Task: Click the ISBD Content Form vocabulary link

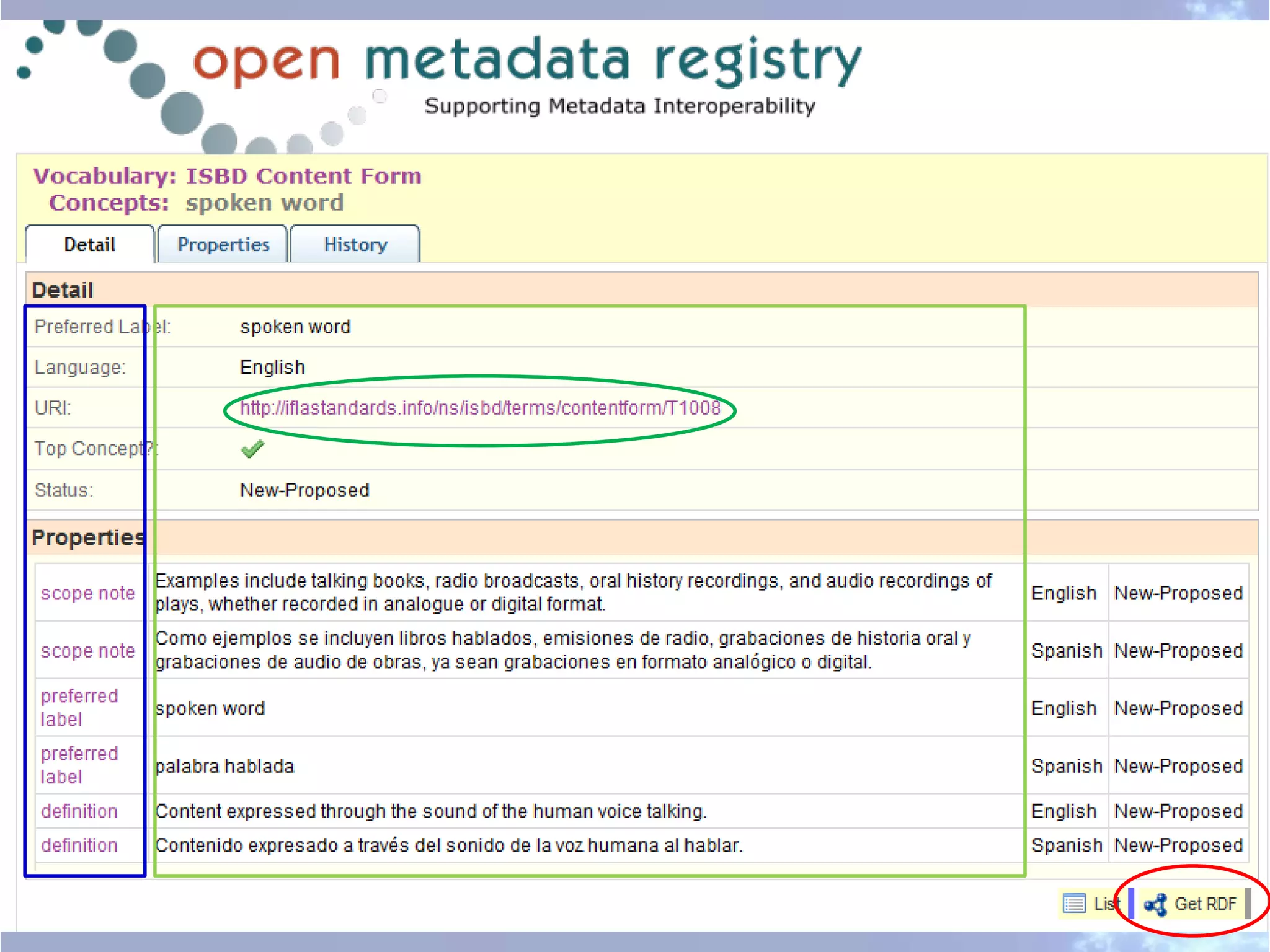Action: [304, 176]
